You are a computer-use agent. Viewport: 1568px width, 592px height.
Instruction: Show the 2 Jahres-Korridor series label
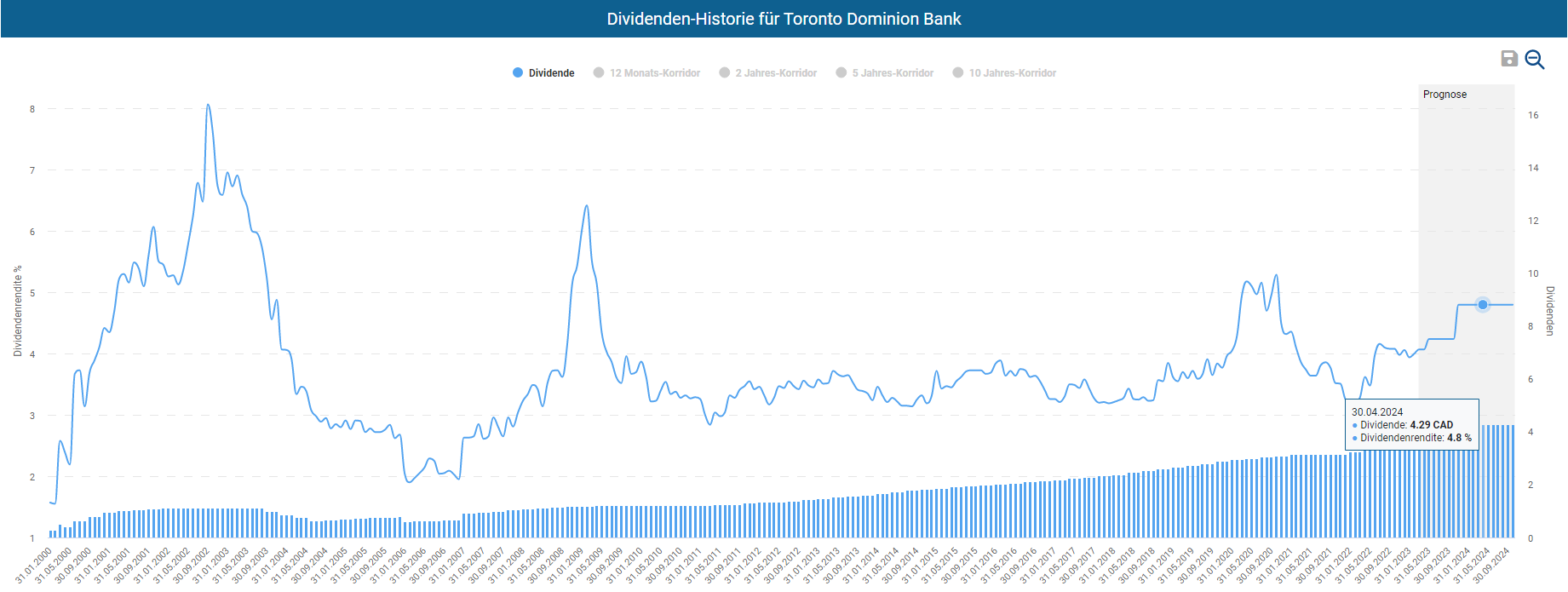776,73
